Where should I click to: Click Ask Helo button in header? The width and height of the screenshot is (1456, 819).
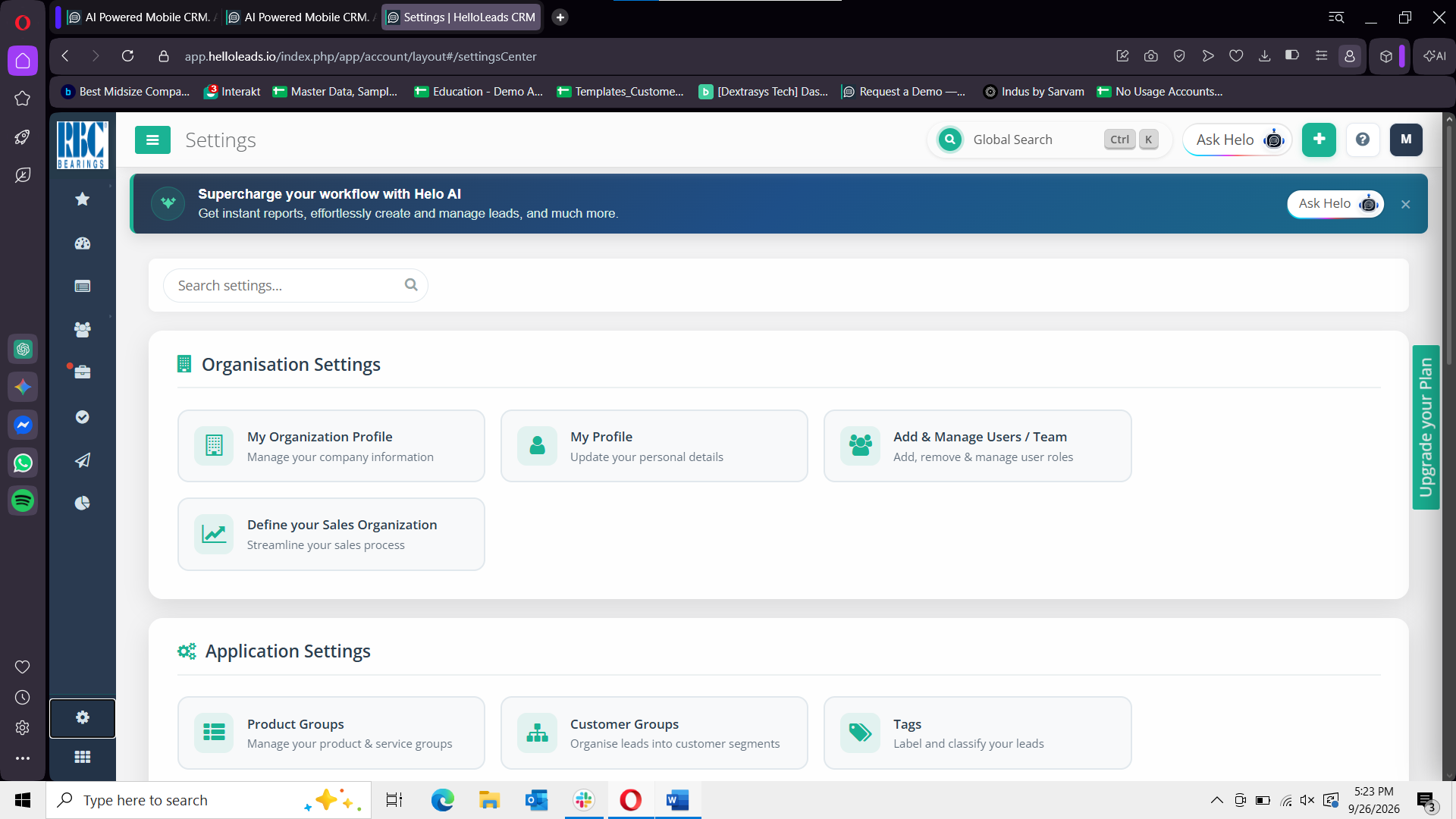[1238, 140]
